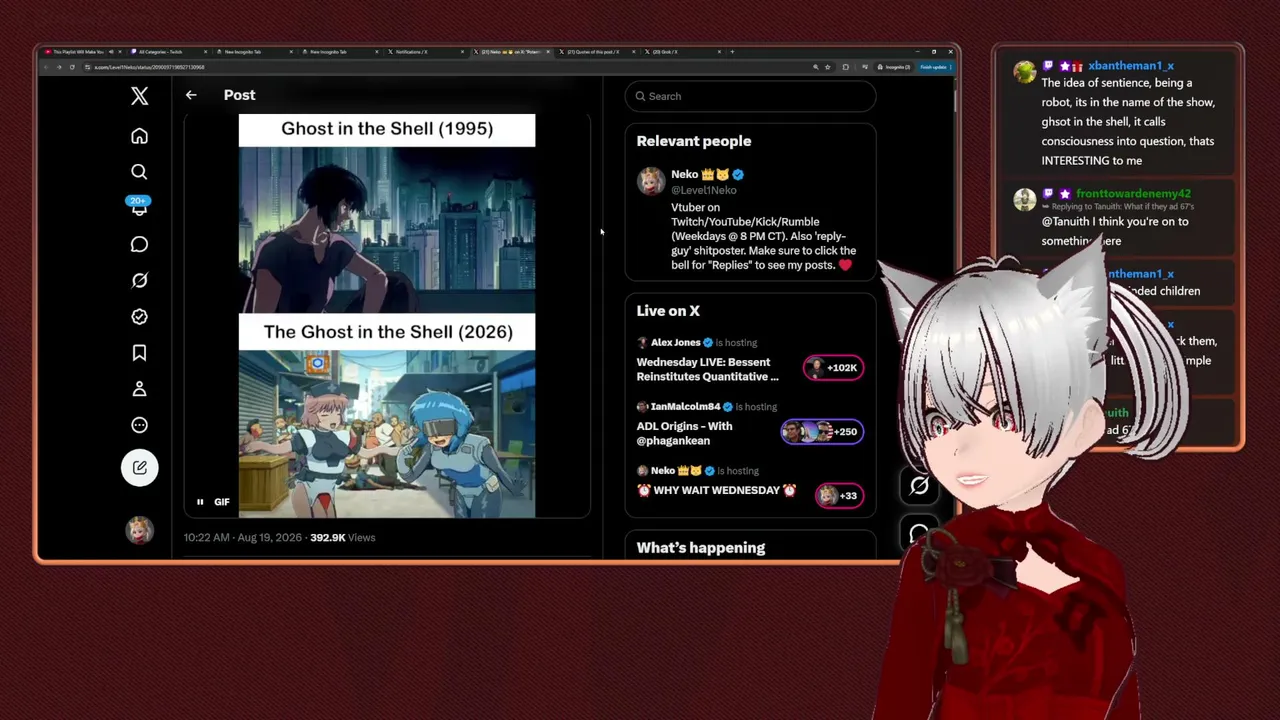The image size is (1280, 720).
Task: Open Bookmarks in the sidebar
Action: 139,352
